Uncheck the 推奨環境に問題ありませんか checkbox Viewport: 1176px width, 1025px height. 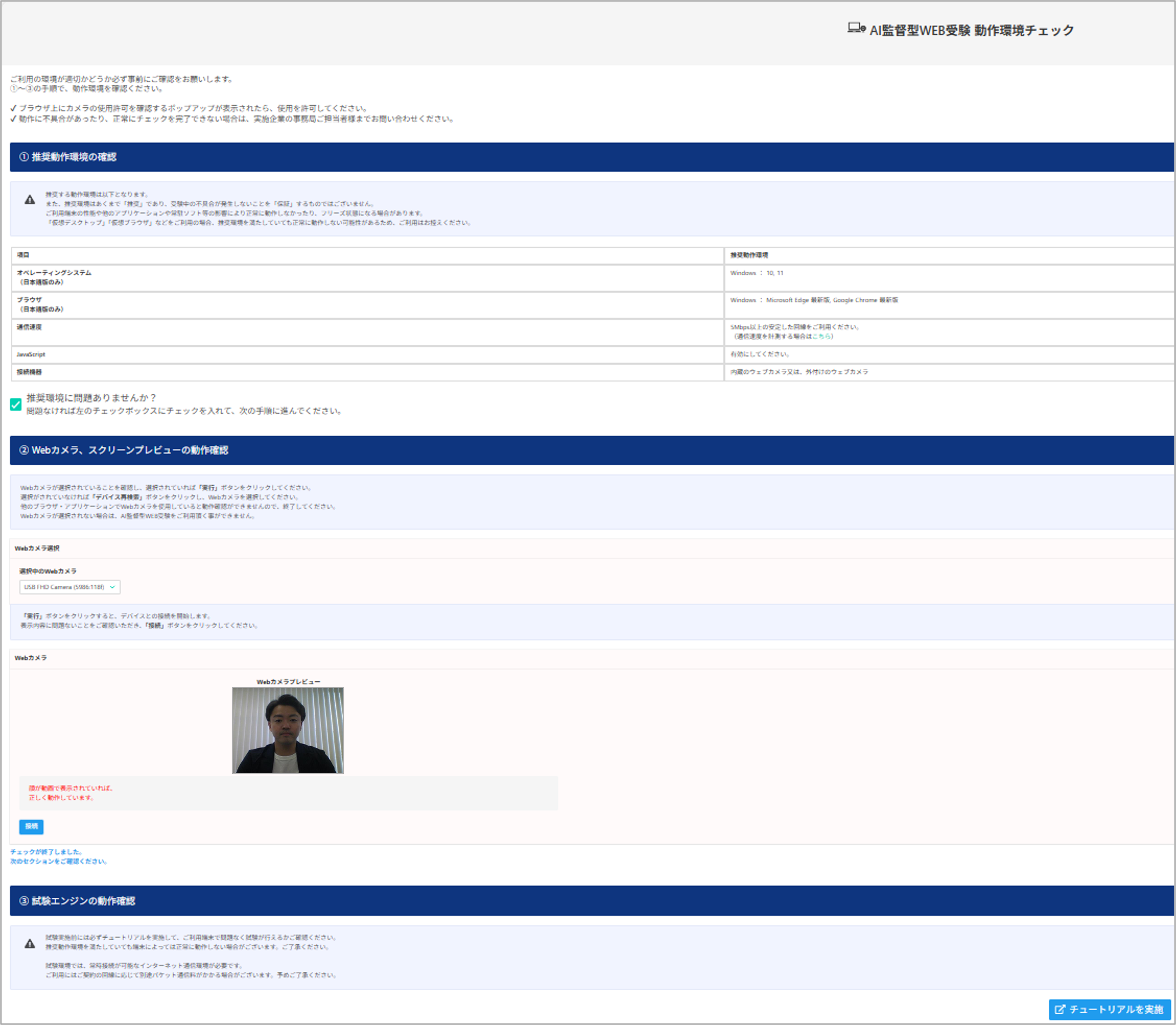pyautogui.click(x=16, y=405)
